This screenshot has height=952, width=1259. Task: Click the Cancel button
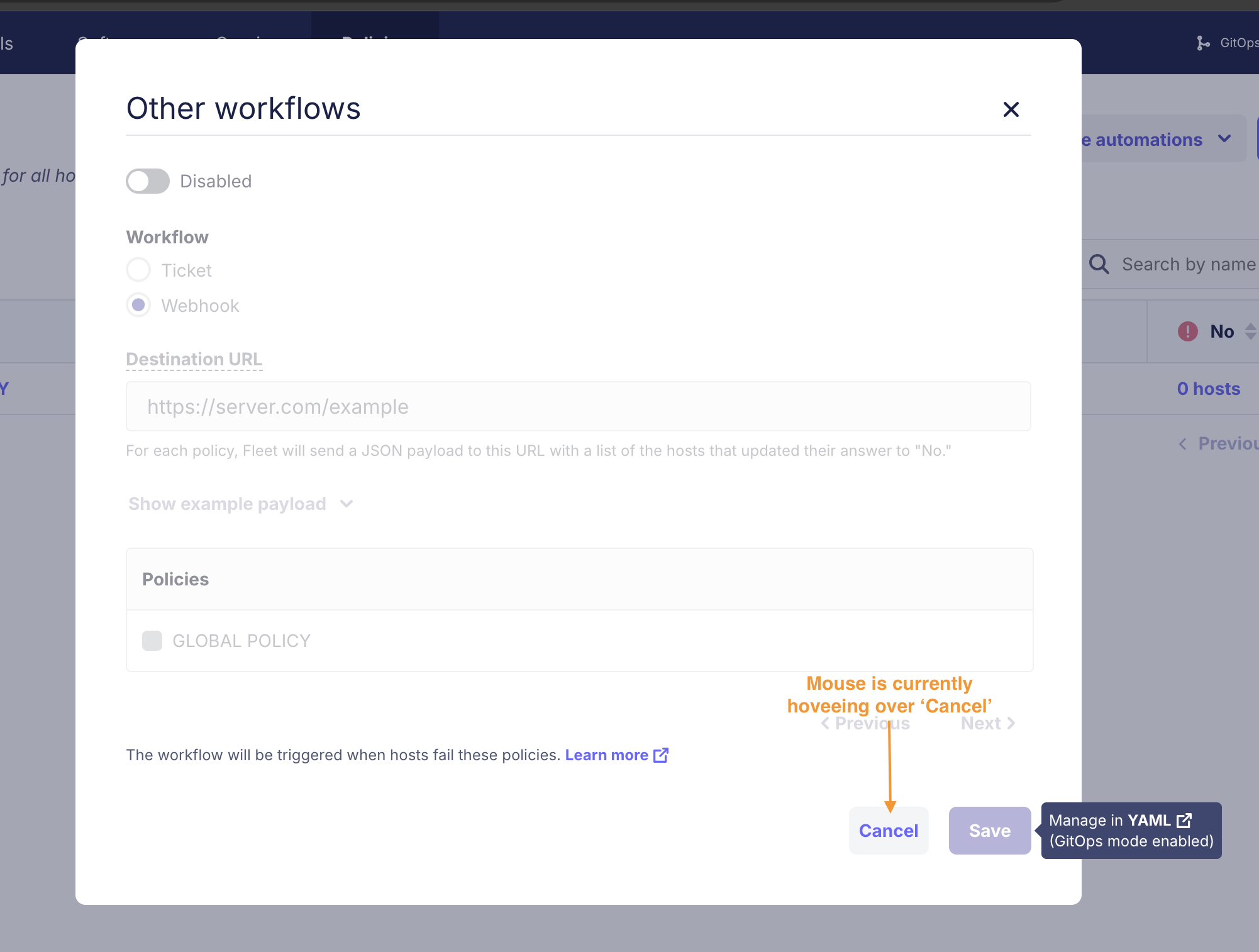[888, 831]
